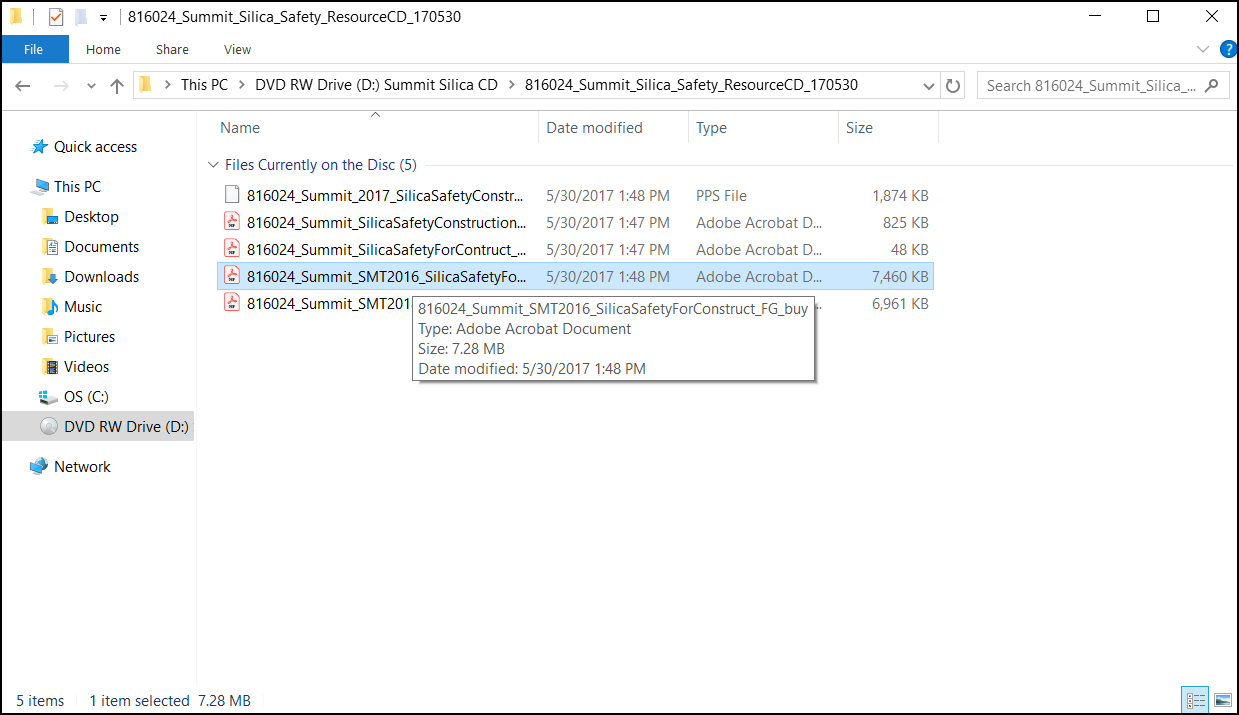Expand the ribbon using the chevron
Screen dimensions: 1239x715
click(1203, 49)
